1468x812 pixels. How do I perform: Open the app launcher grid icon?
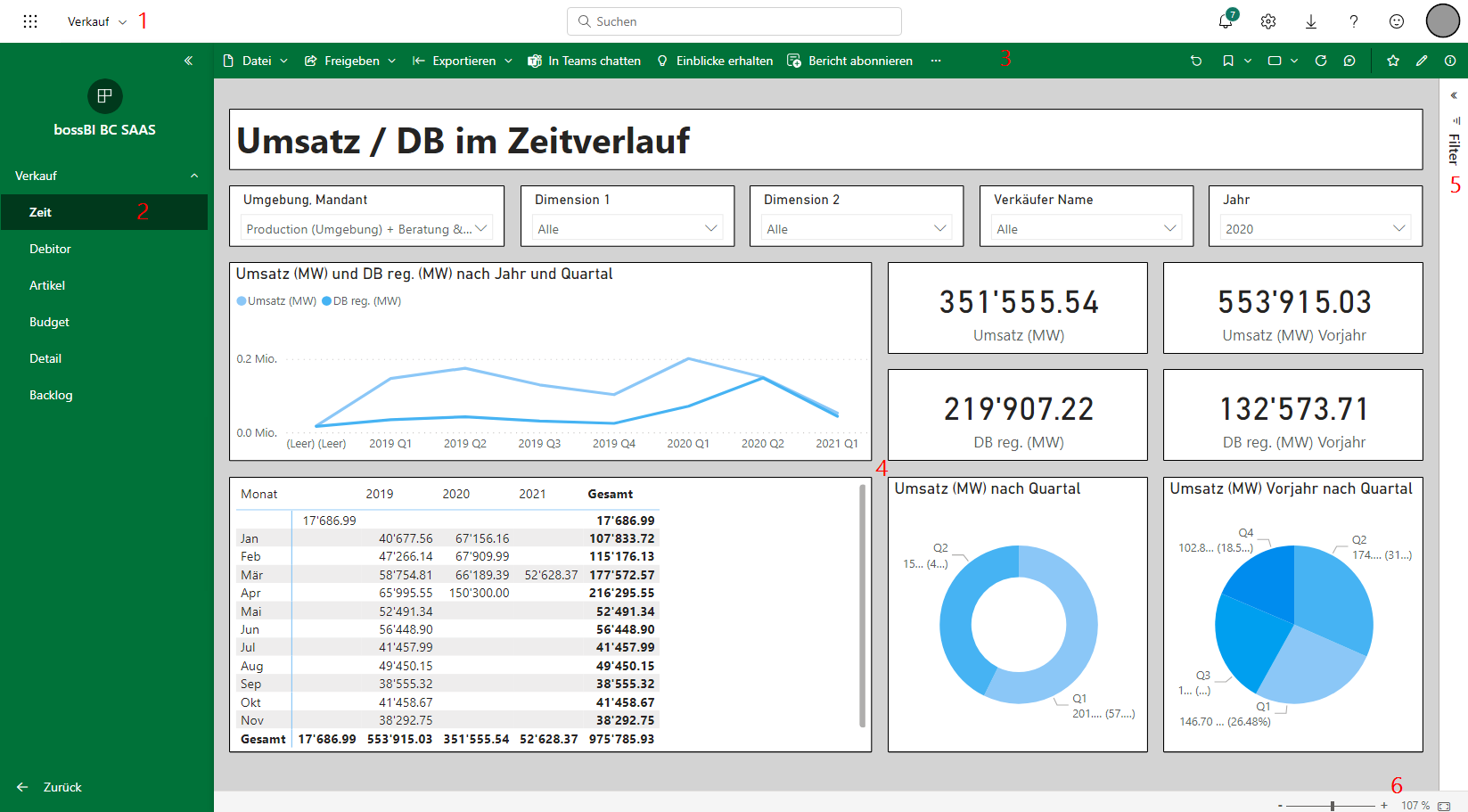(30, 21)
